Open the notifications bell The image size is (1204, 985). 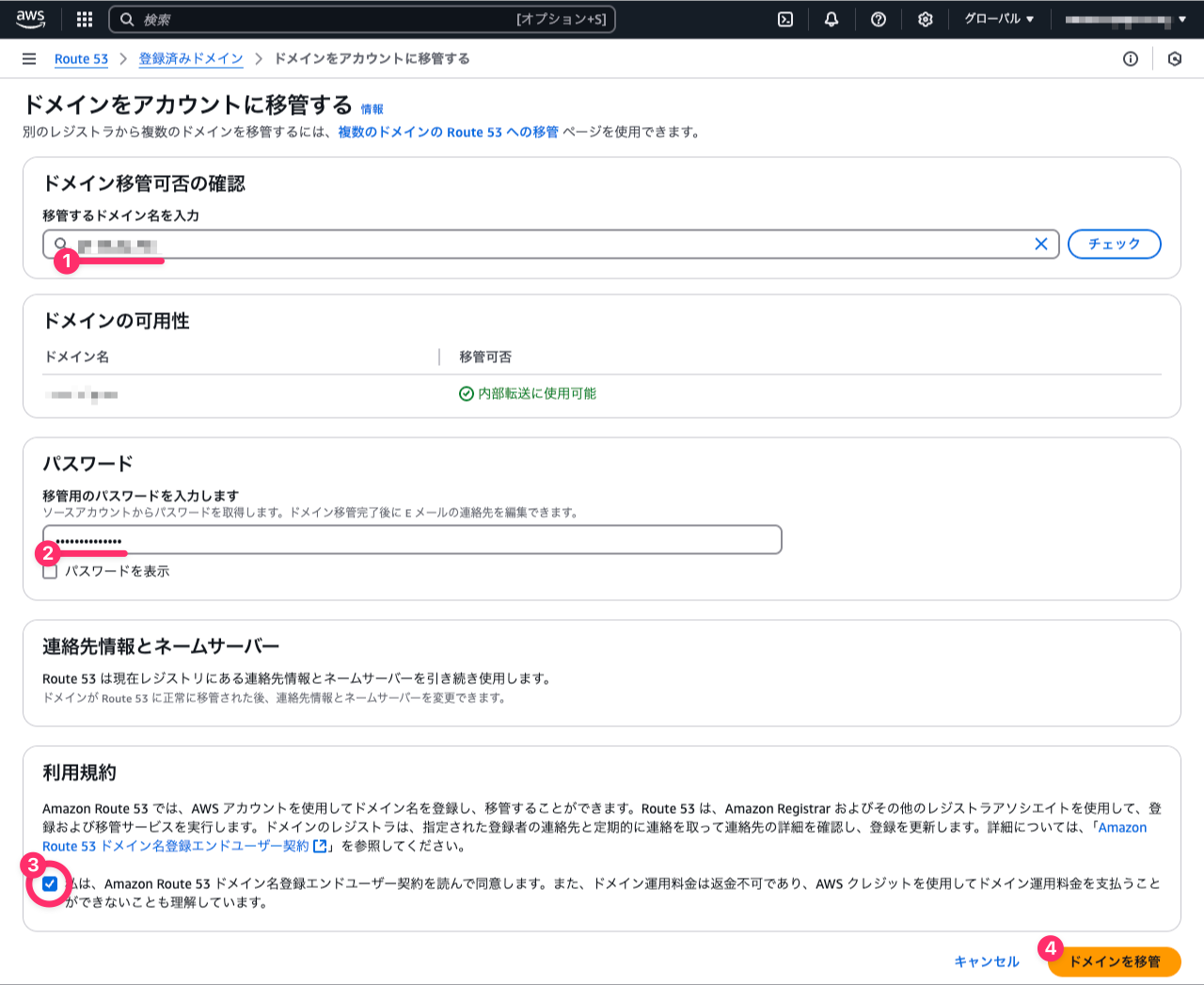[832, 19]
